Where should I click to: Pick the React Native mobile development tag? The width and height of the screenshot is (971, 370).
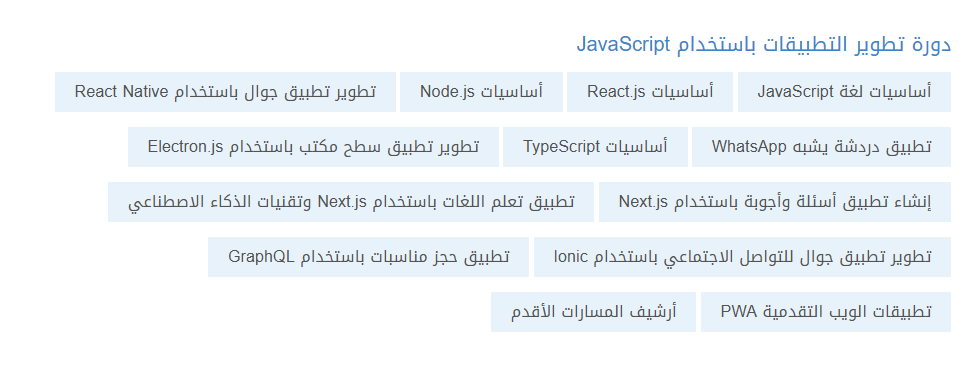pos(225,92)
